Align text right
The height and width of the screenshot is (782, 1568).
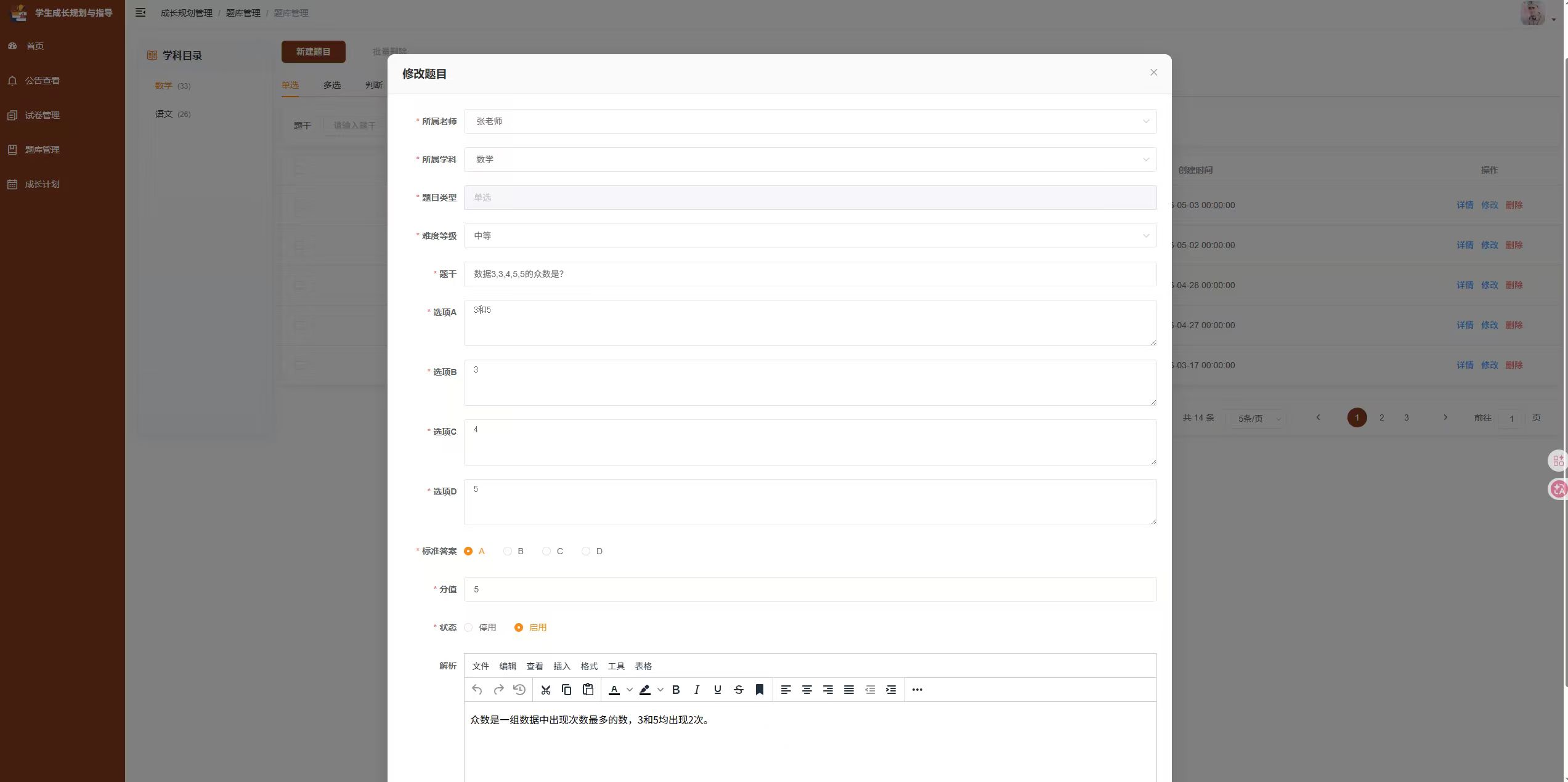(x=828, y=690)
